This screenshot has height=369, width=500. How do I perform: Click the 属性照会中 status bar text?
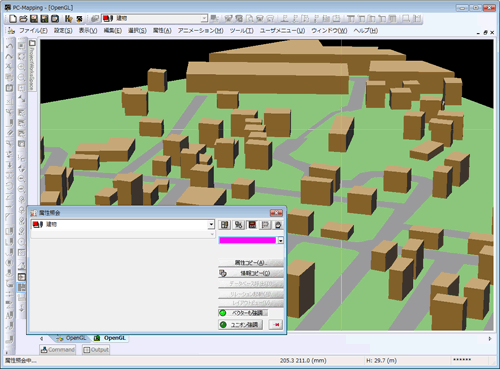20,361
